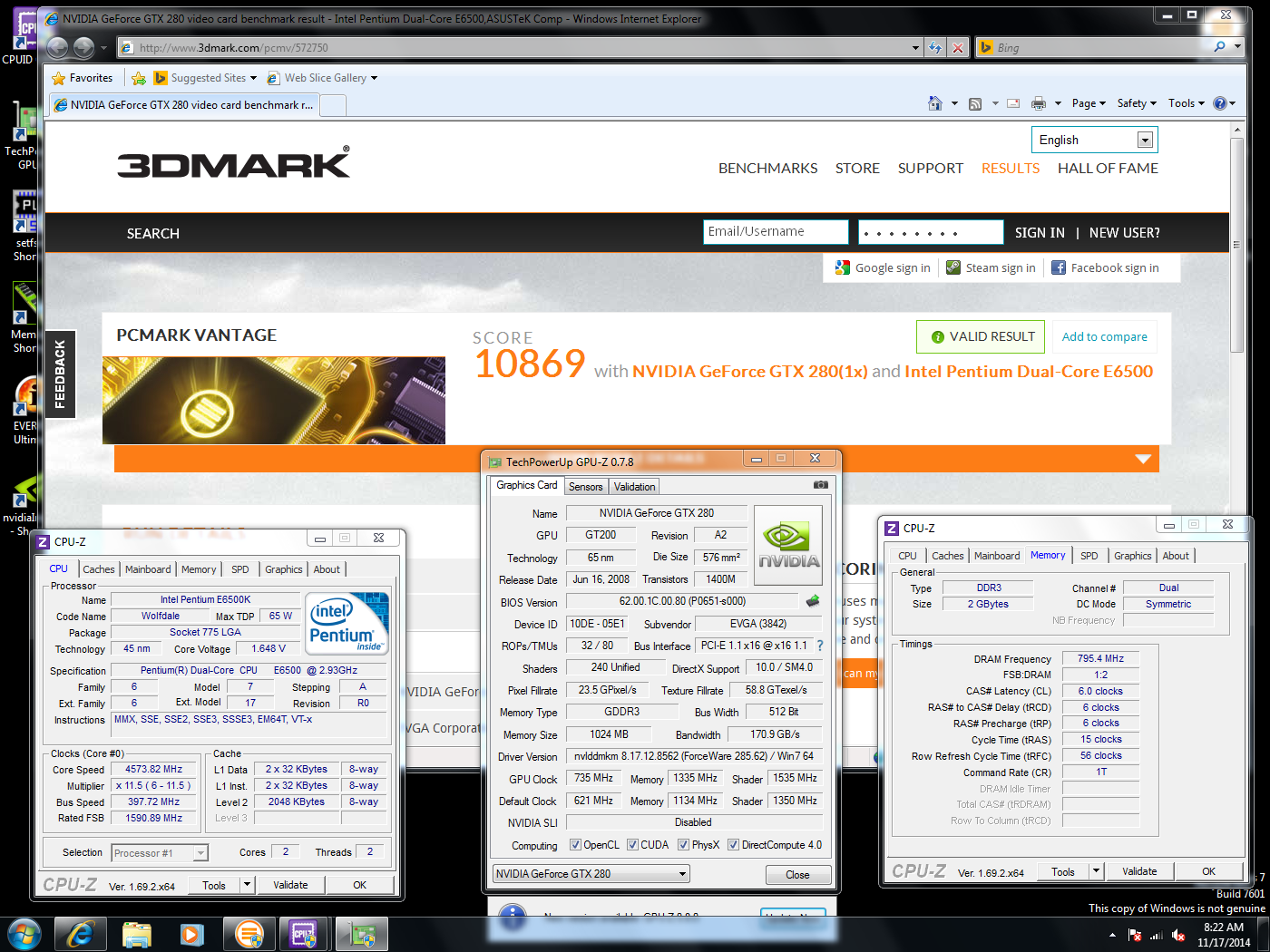Open the Steam sign in button
This screenshot has height=952, width=1270.
[x=991, y=267]
